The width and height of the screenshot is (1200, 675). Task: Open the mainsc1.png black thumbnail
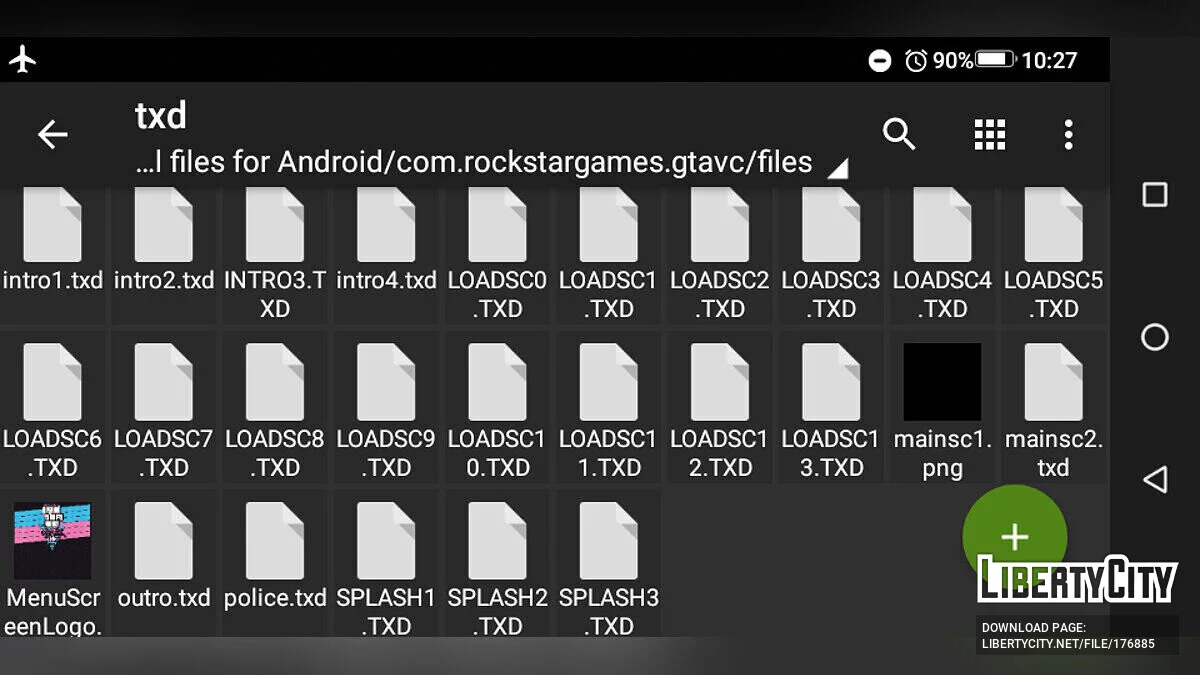pos(942,382)
